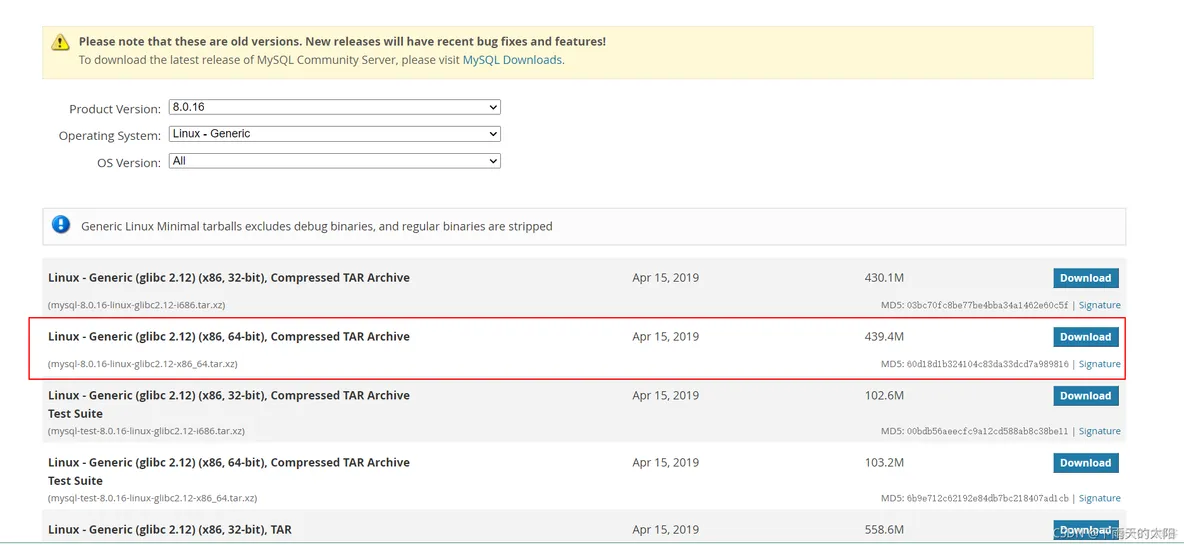Click the OS Version label
Screen dimensions: 1184x545
pos(129,162)
